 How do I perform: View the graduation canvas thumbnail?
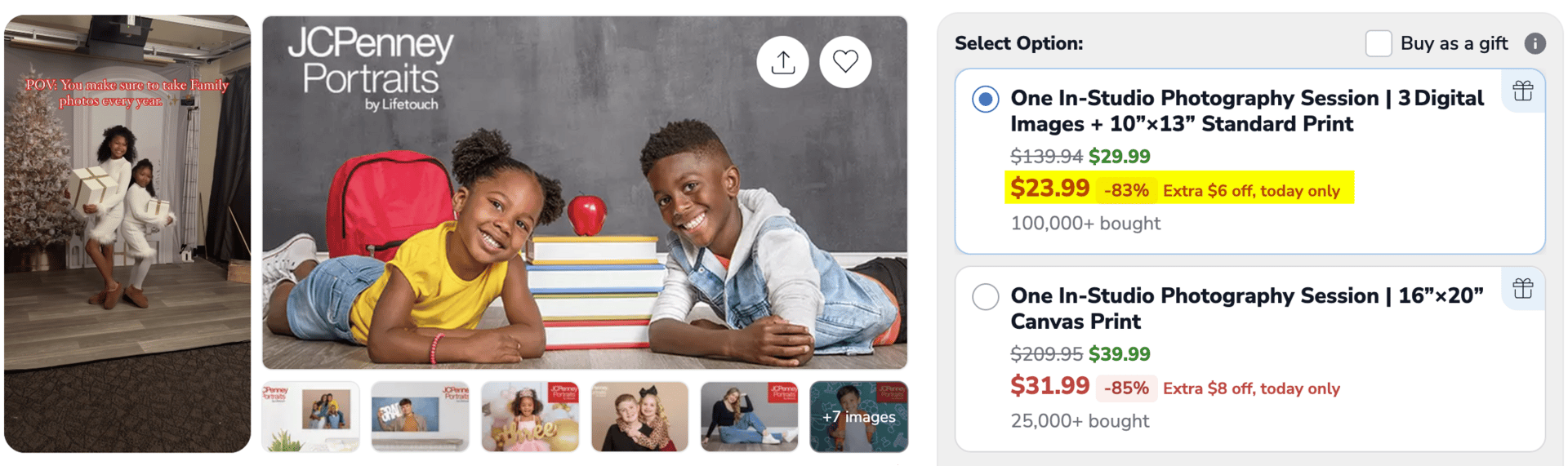[x=420, y=417]
